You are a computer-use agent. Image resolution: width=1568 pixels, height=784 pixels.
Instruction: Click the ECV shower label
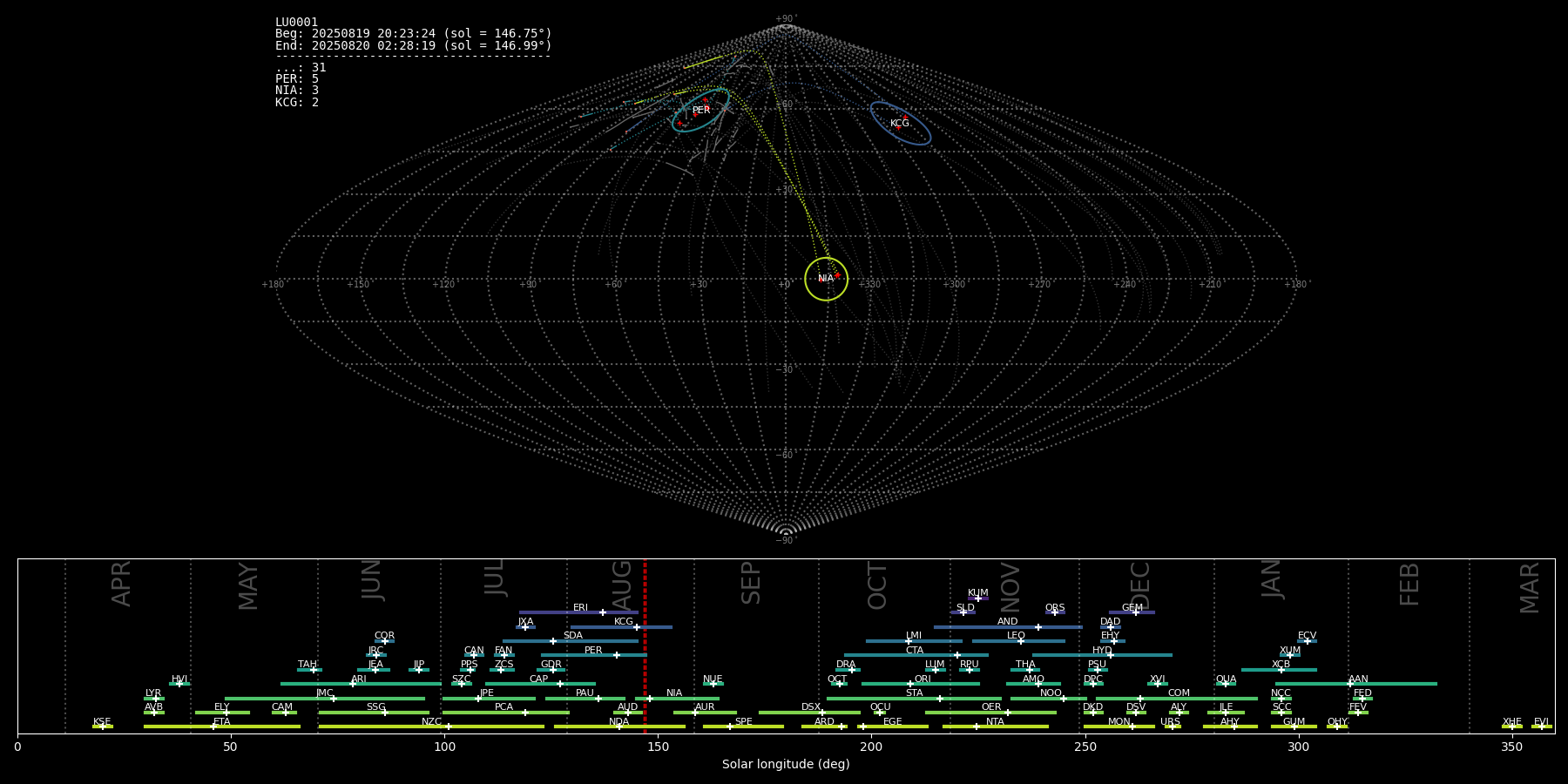pos(1307,636)
